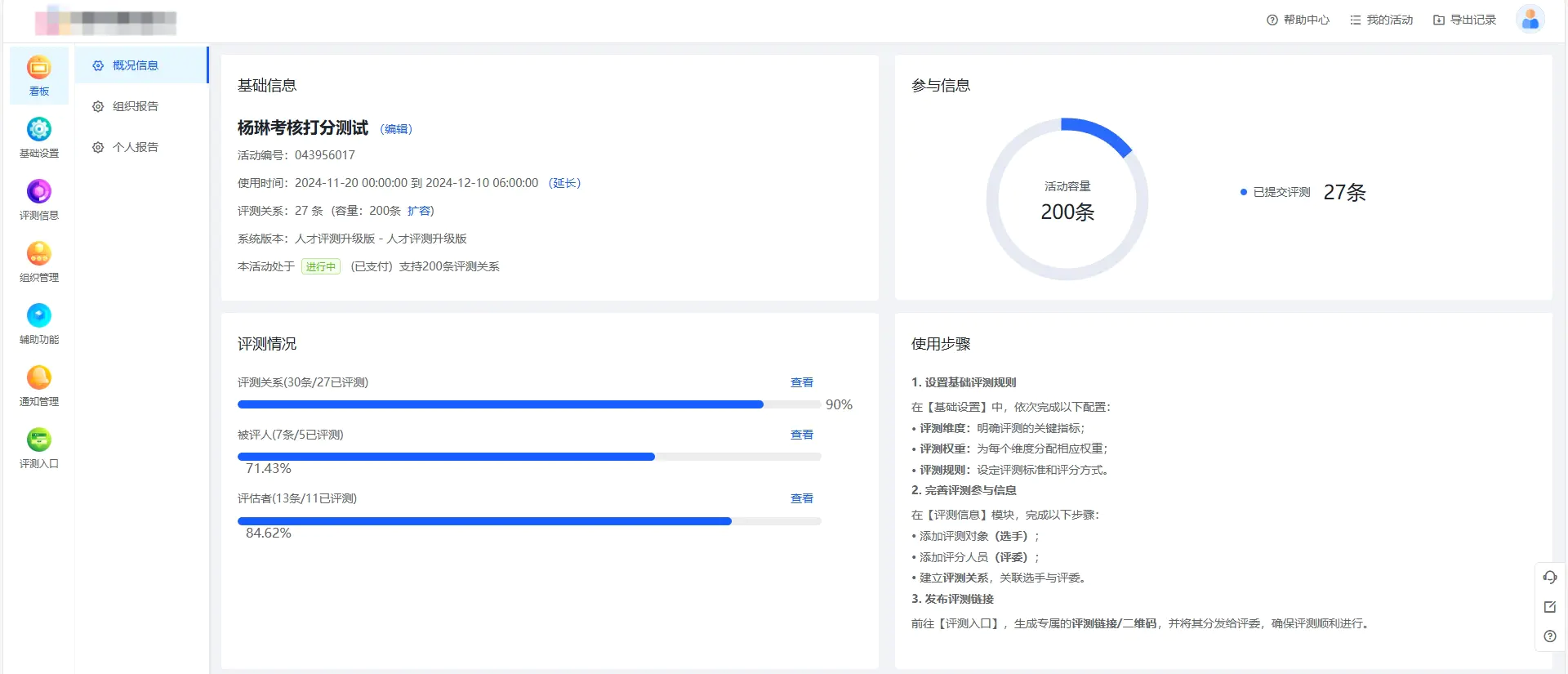
Task: Click the customer service headset icon
Action: click(1549, 578)
